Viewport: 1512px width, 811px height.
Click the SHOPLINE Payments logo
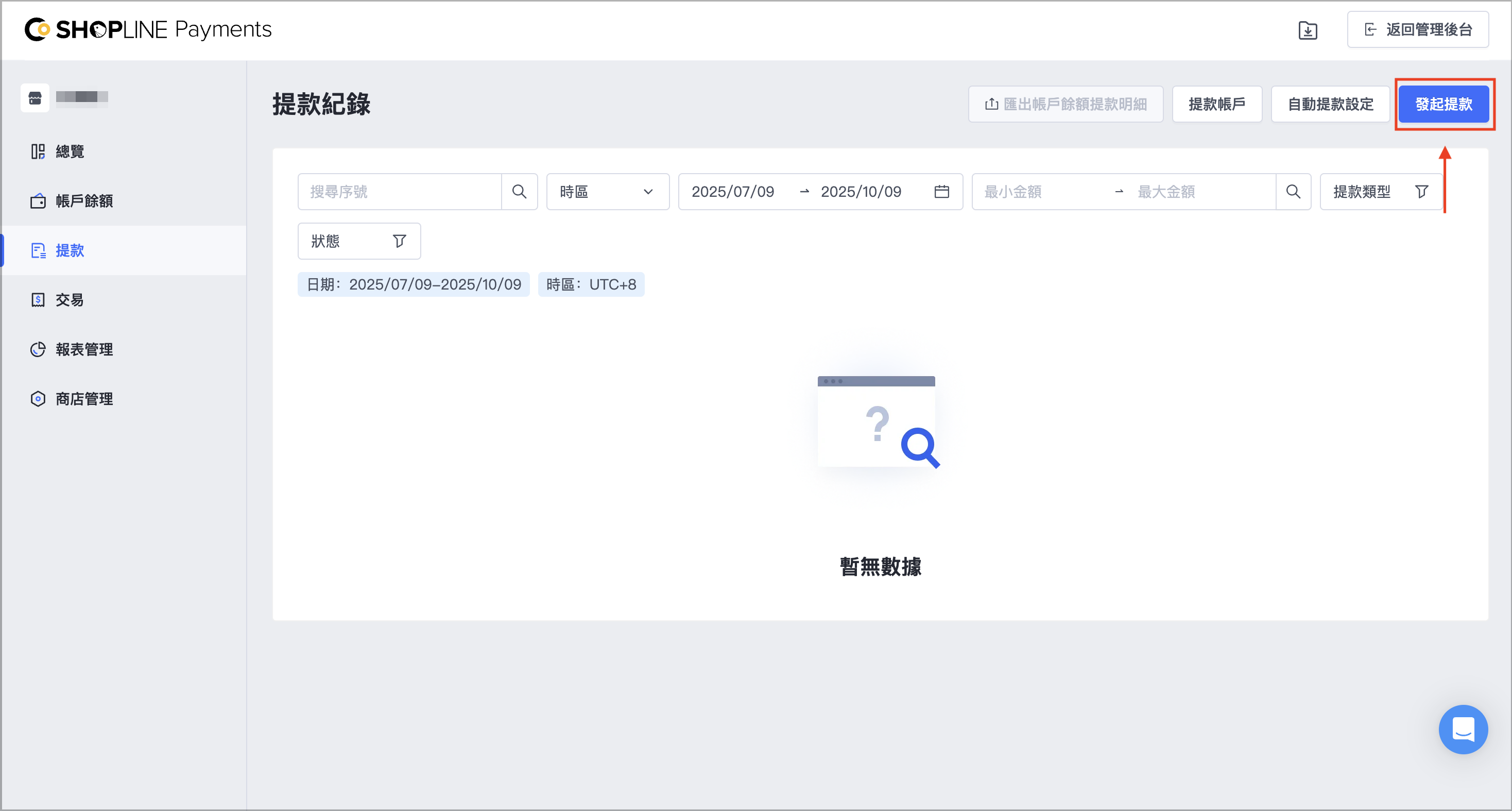coord(148,29)
